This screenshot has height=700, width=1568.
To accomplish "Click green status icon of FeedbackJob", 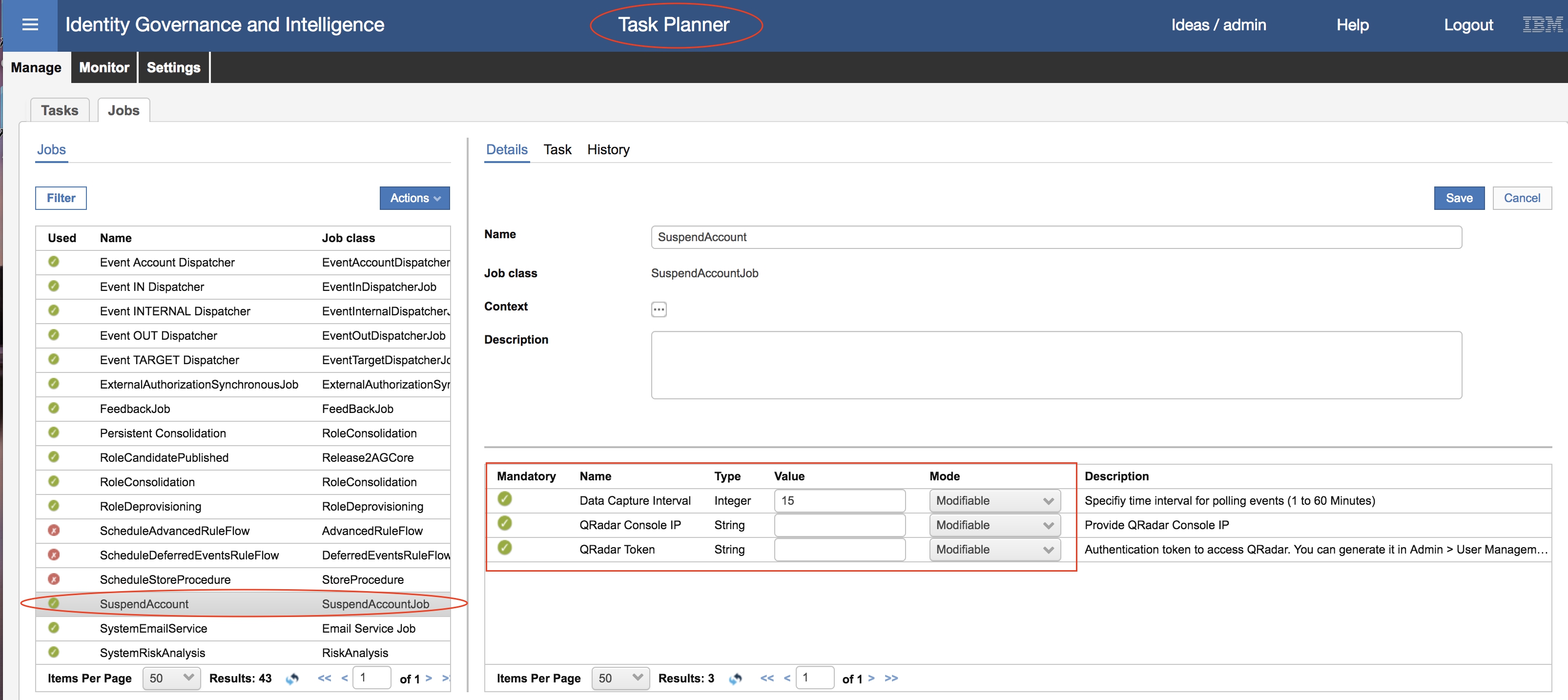I will coord(54,408).
